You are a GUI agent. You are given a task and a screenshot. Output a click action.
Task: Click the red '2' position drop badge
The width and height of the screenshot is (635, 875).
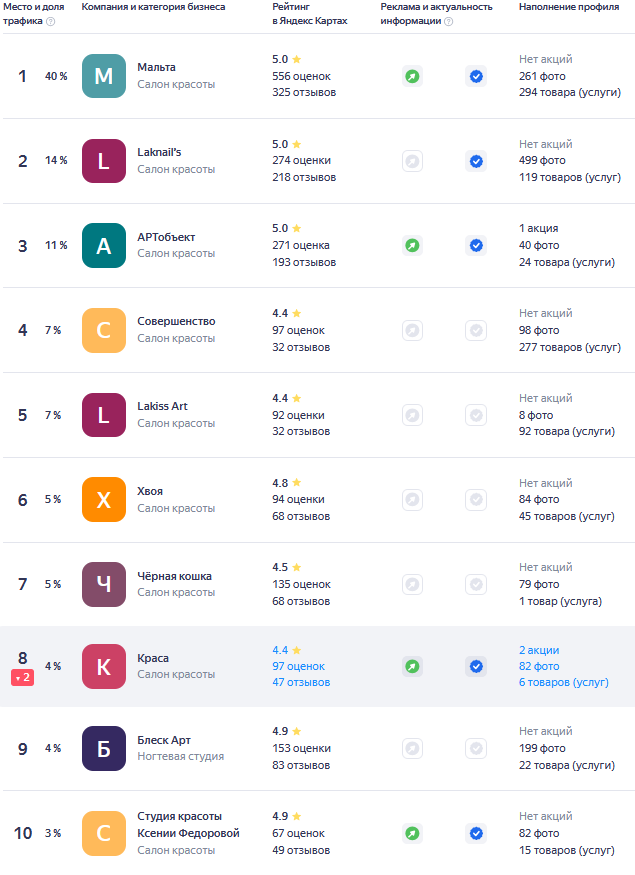22,677
